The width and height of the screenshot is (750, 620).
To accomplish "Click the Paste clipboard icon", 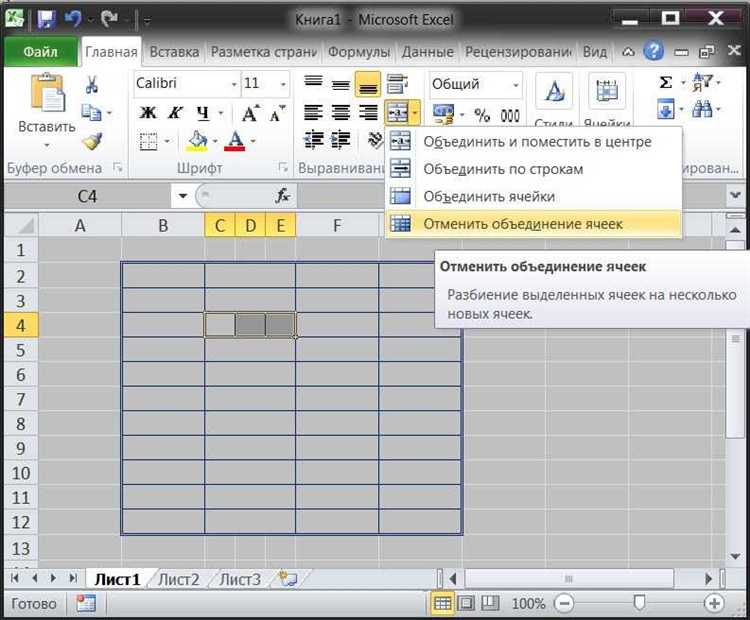I will click(47, 93).
